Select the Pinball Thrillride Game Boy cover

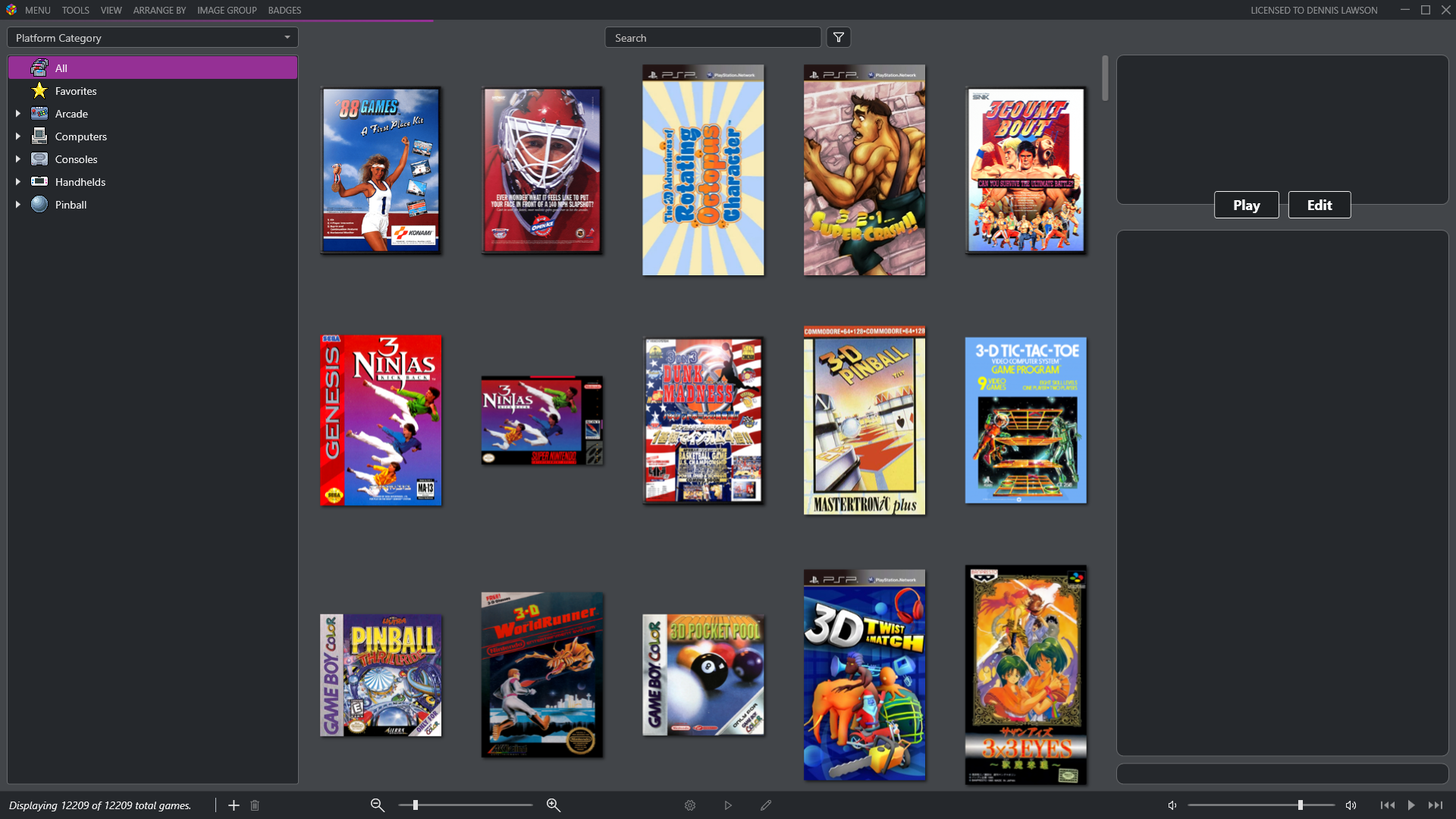(381, 675)
